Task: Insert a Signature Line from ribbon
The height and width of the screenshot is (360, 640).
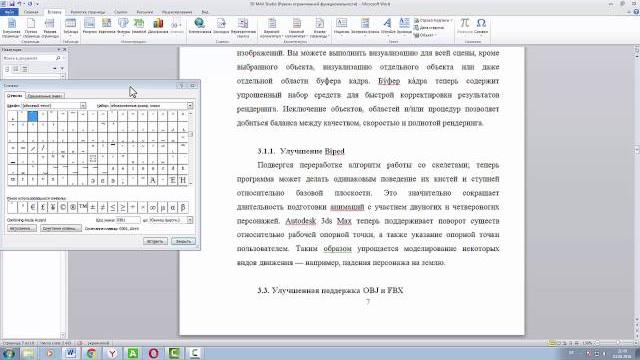Action: click(432, 20)
